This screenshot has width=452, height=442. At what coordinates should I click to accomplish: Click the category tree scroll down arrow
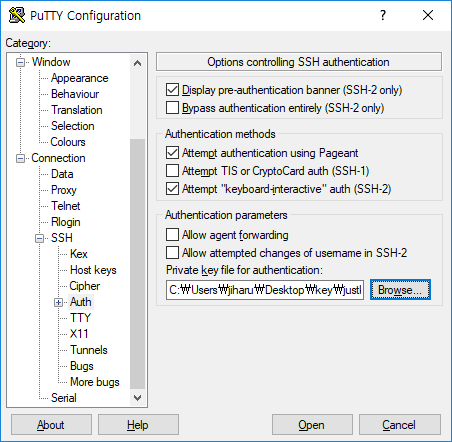click(x=137, y=398)
